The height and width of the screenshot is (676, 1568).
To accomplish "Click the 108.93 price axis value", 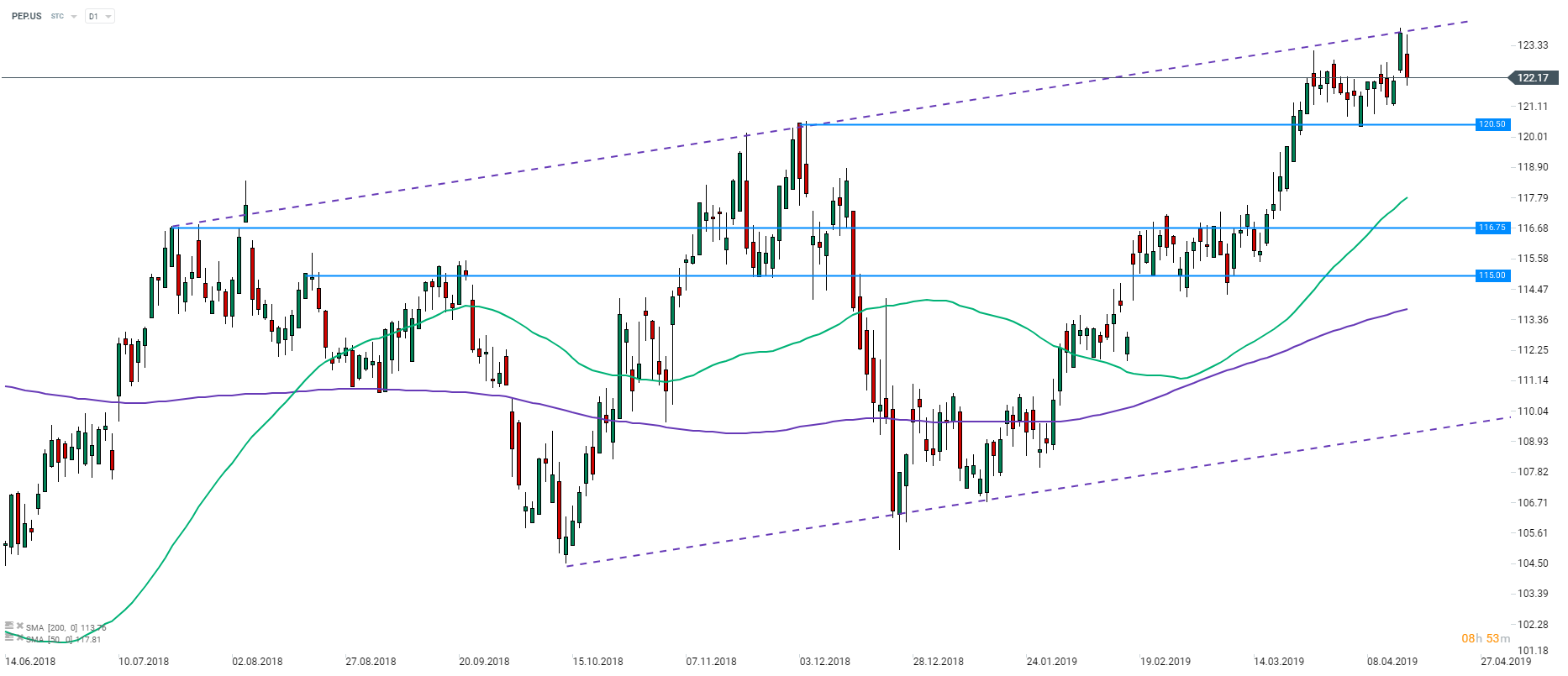I will (x=1533, y=442).
